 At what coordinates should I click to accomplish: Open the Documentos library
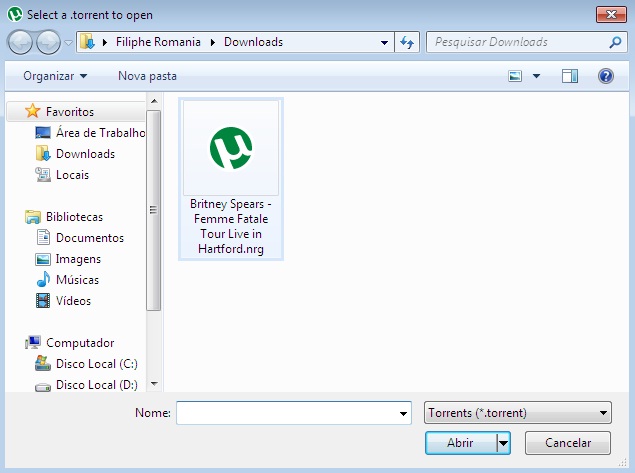[x=90, y=238]
